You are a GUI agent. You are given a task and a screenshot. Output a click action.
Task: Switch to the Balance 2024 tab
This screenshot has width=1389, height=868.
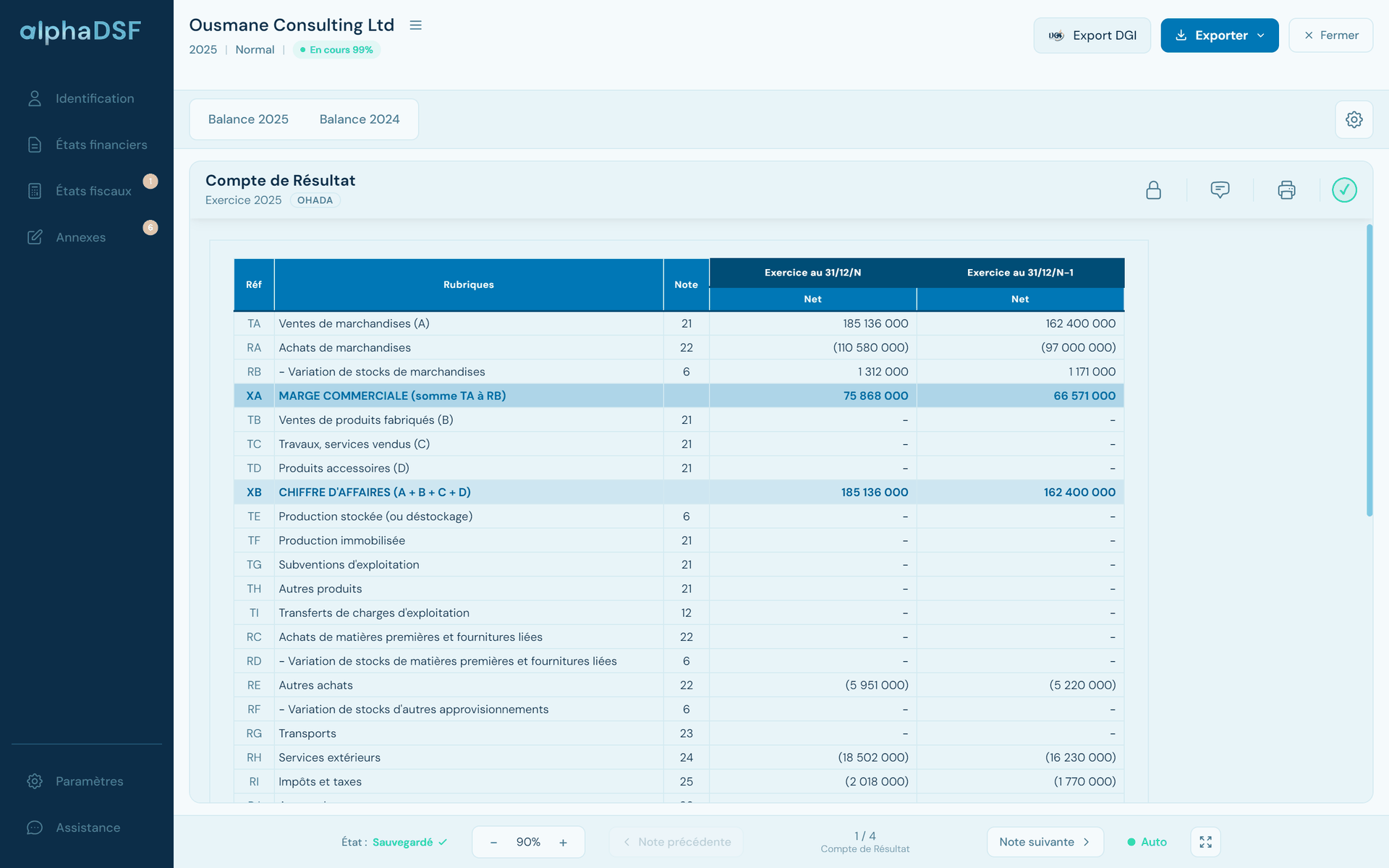click(360, 119)
